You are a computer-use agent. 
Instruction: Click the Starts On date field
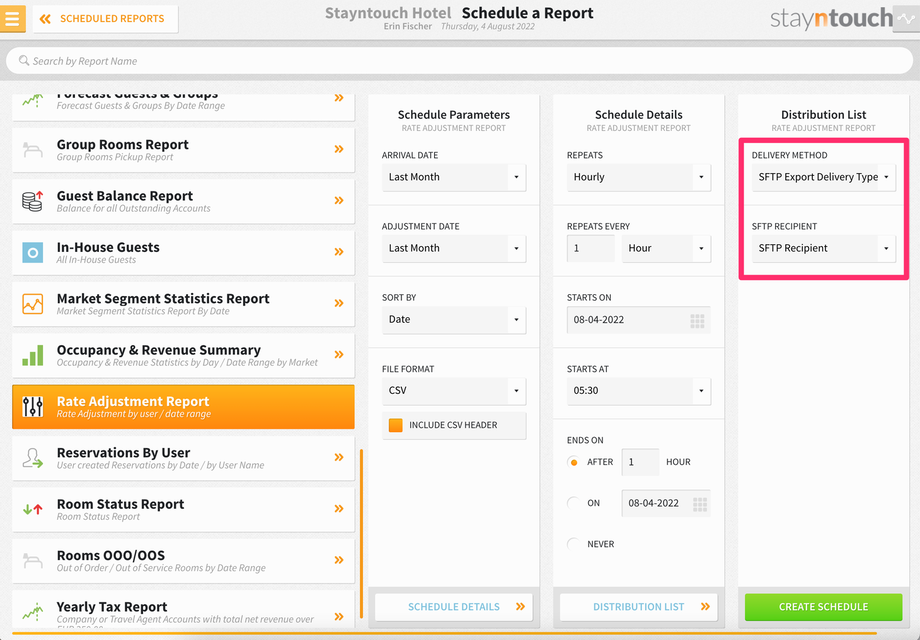pyautogui.click(x=638, y=320)
